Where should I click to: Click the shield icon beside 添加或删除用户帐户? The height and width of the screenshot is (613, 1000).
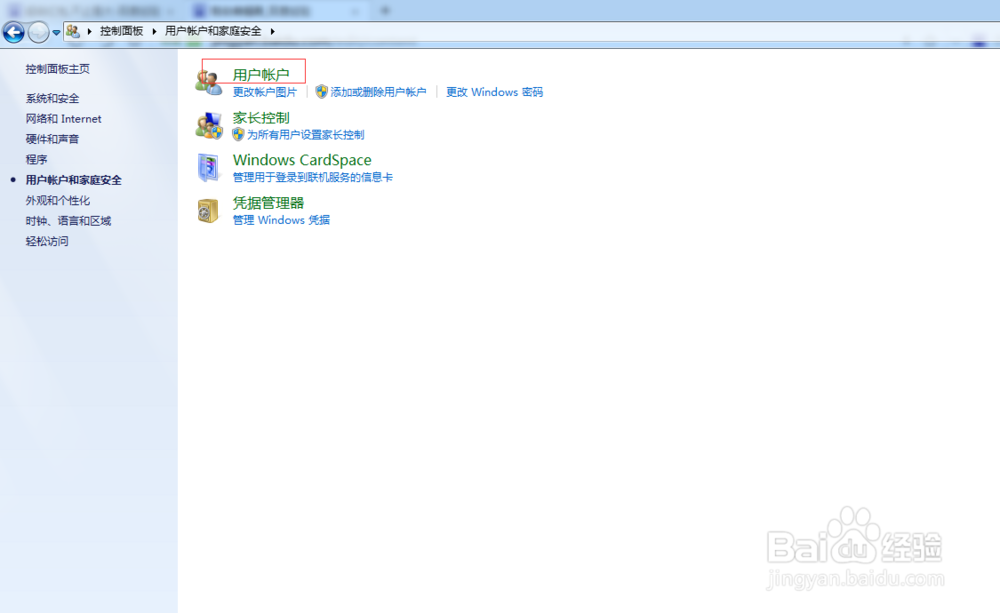point(321,92)
